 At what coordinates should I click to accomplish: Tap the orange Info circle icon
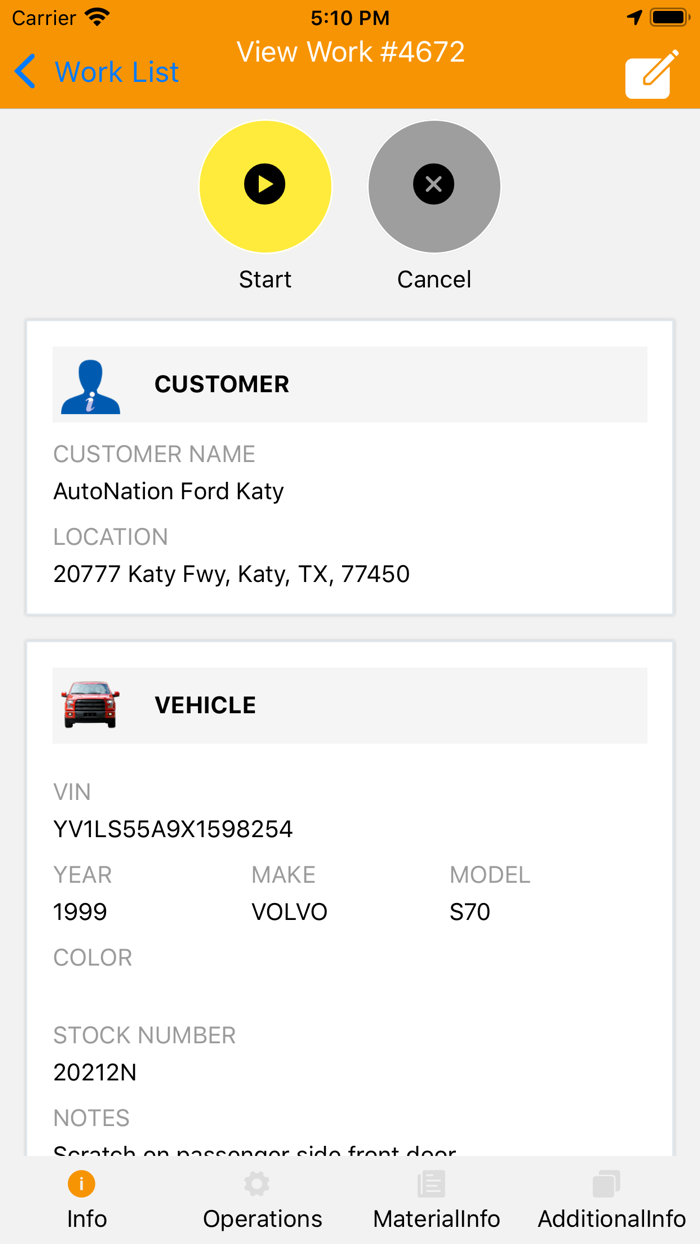[82, 1182]
